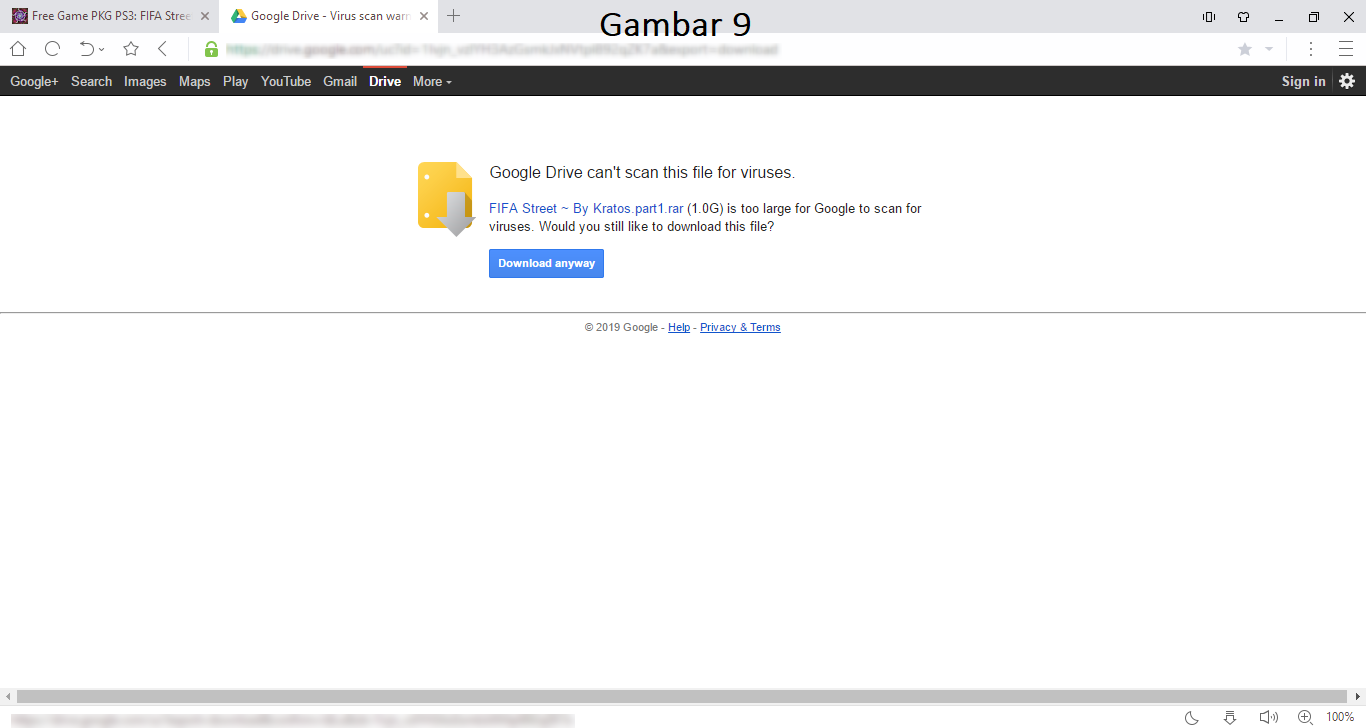This screenshot has width=1366, height=728.
Task: Click the blurred address bar URL
Action: pyautogui.click(x=502, y=49)
